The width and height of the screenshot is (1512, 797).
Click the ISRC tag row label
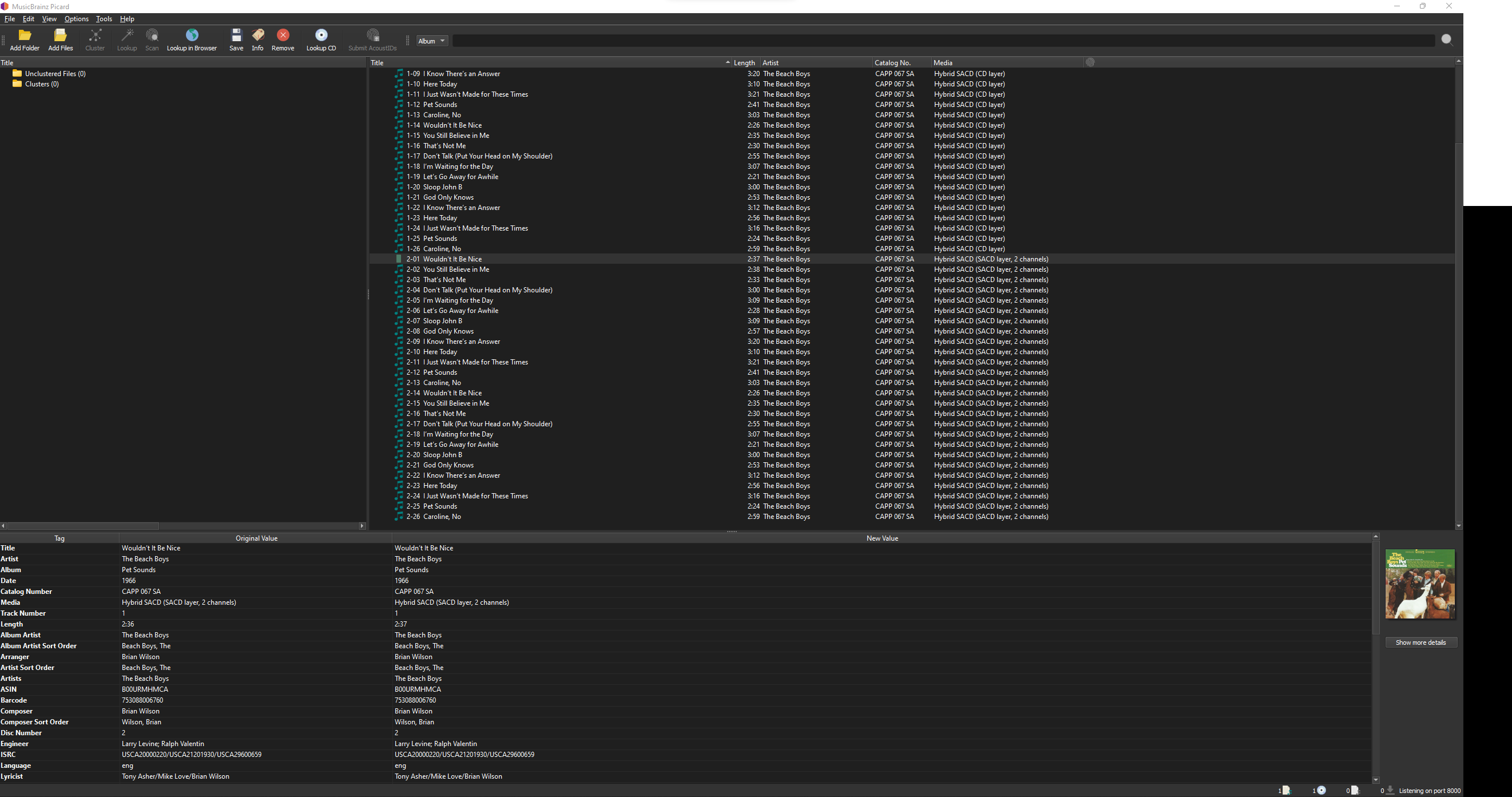(8, 754)
